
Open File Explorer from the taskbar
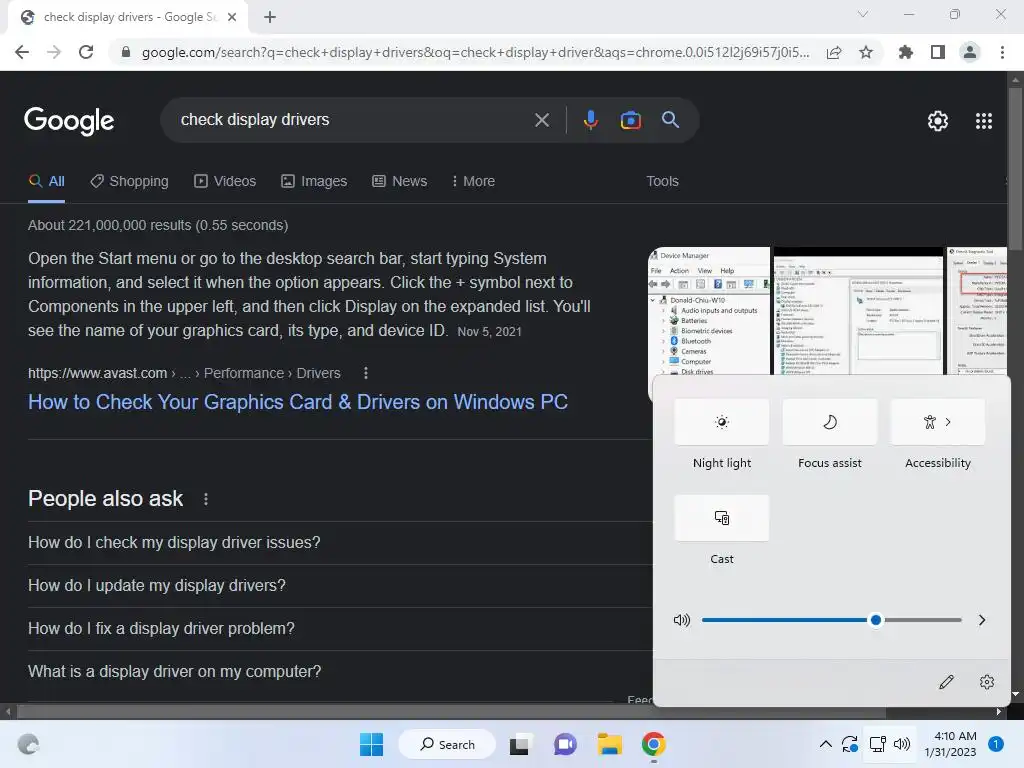pos(609,744)
